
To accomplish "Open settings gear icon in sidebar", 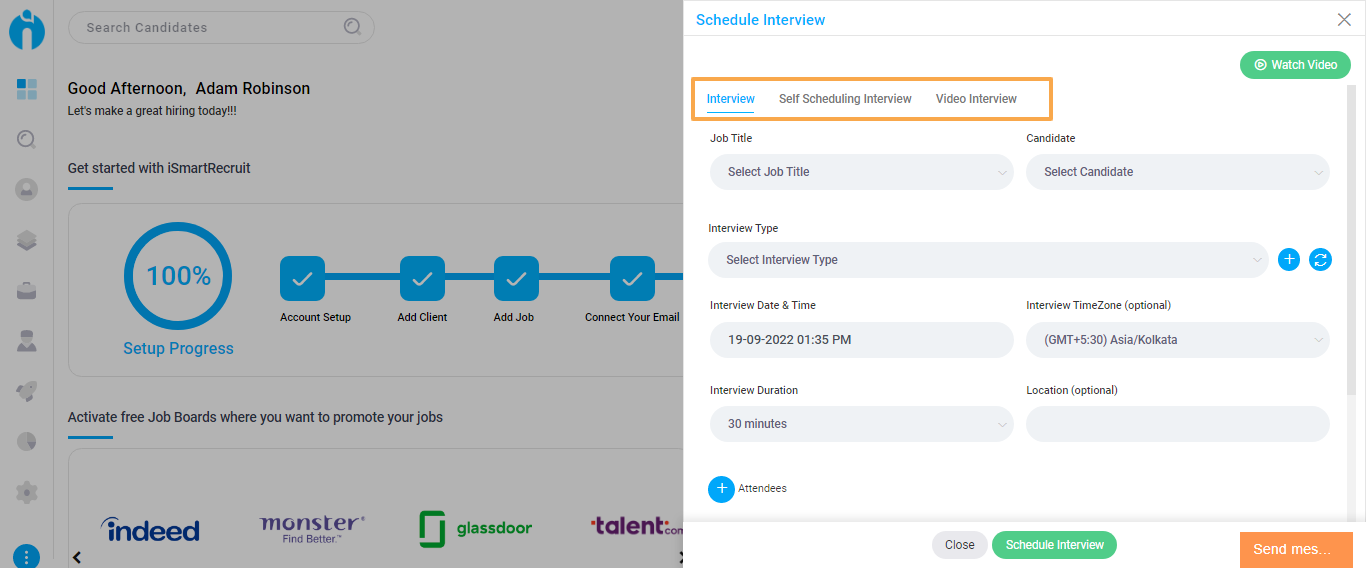I will point(27,492).
